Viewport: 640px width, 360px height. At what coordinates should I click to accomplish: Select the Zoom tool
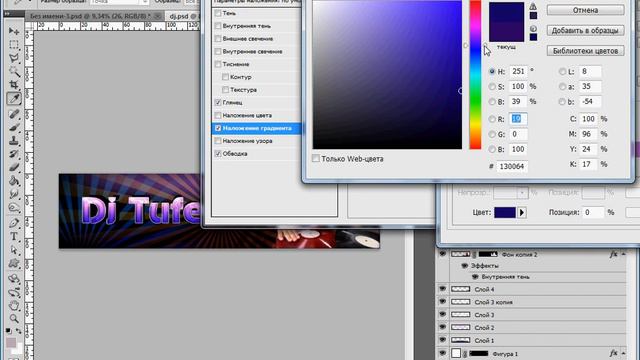(13, 318)
